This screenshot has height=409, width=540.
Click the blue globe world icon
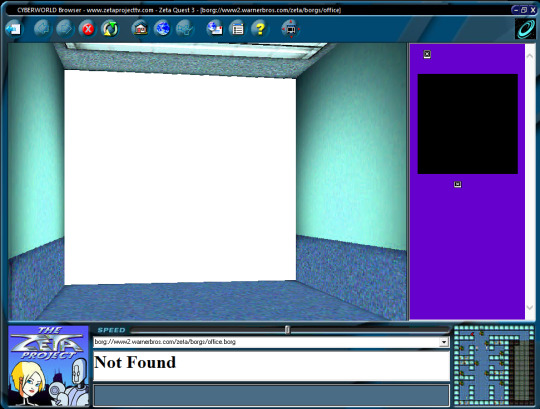162,29
